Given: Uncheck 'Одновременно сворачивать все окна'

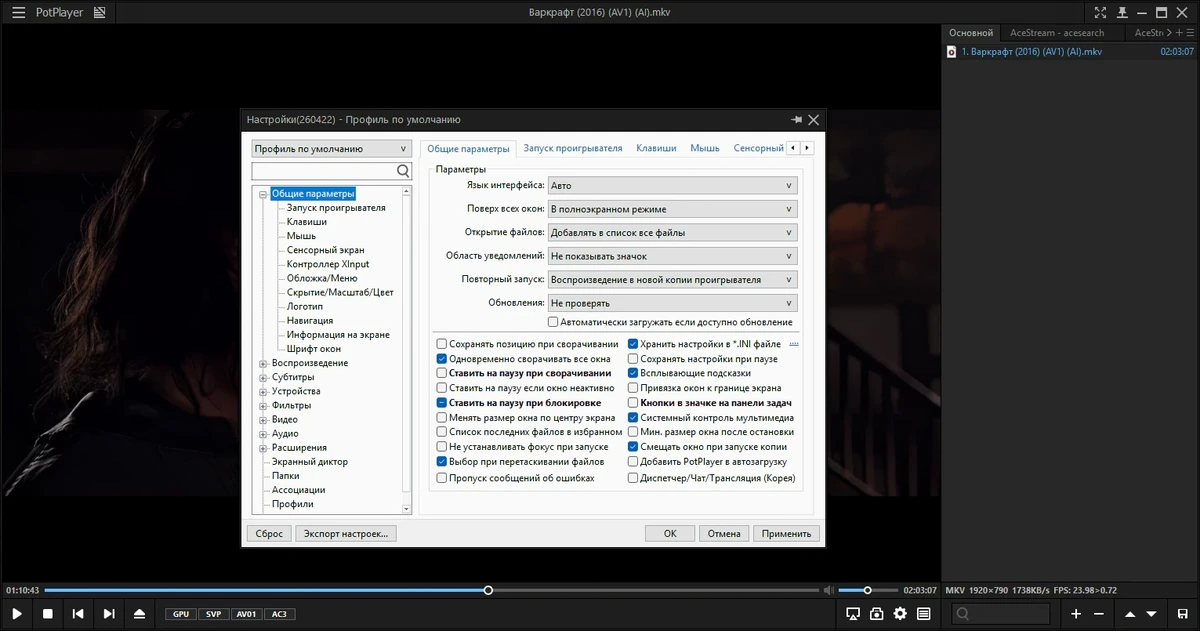Looking at the screenshot, I should pyautogui.click(x=442, y=358).
